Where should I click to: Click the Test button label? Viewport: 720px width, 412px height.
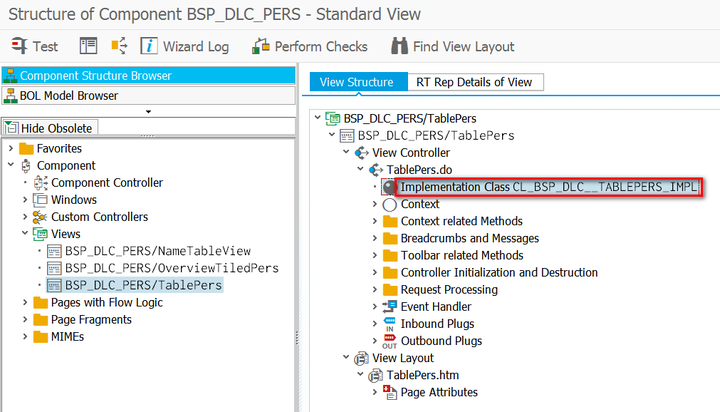pyautogui.click(x=45, y=46)
